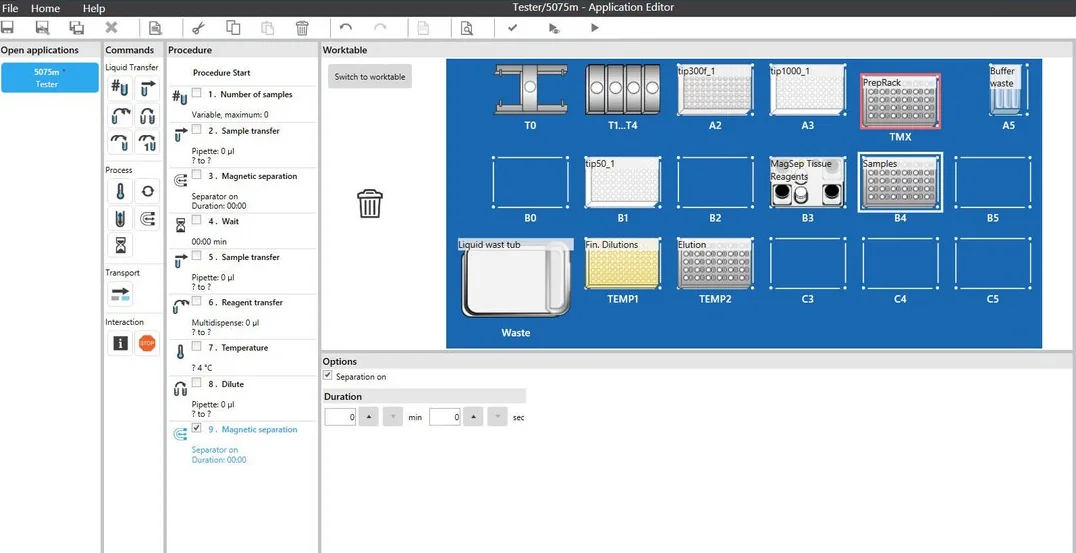This screenshot has width=1076, height=553.
Task: Open the Home menu
Action: [45, 8]
